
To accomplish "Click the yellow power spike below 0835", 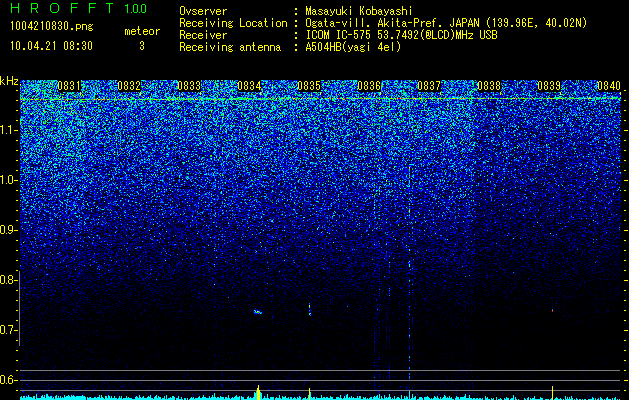I will coord(309,394).
